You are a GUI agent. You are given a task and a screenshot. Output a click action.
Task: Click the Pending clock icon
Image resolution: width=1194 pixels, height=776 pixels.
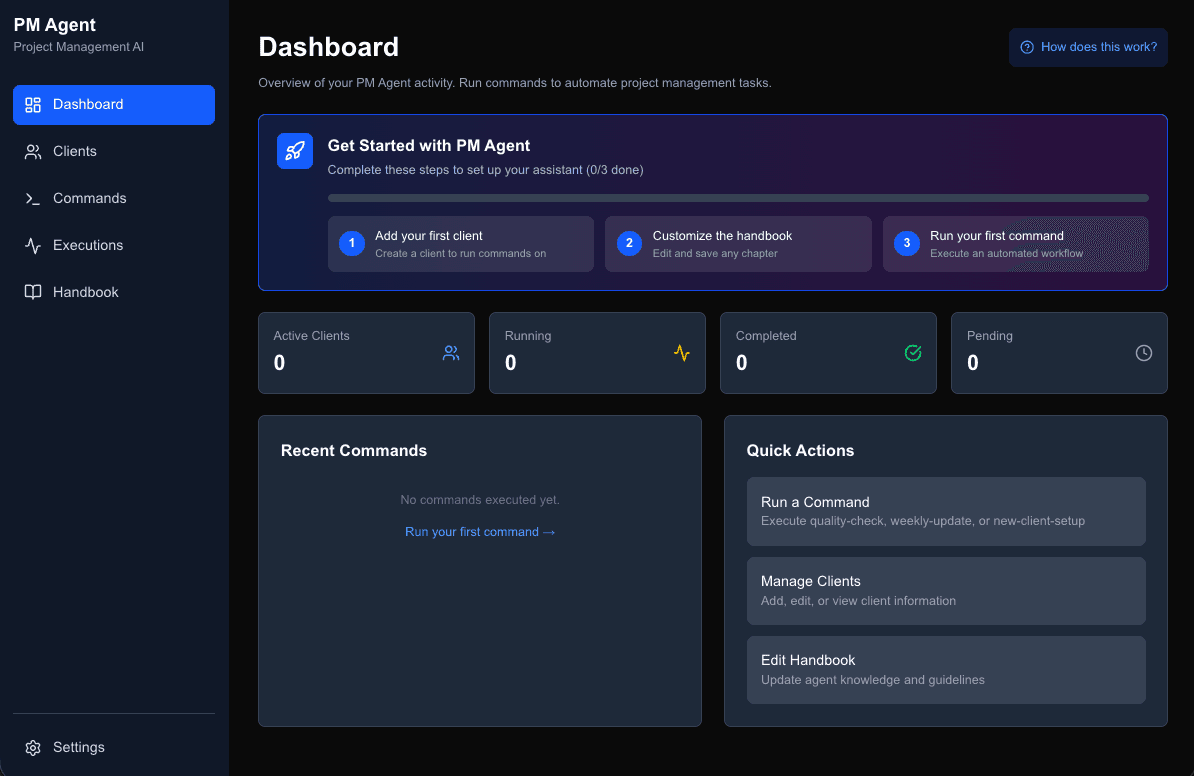coord(1144,353)
